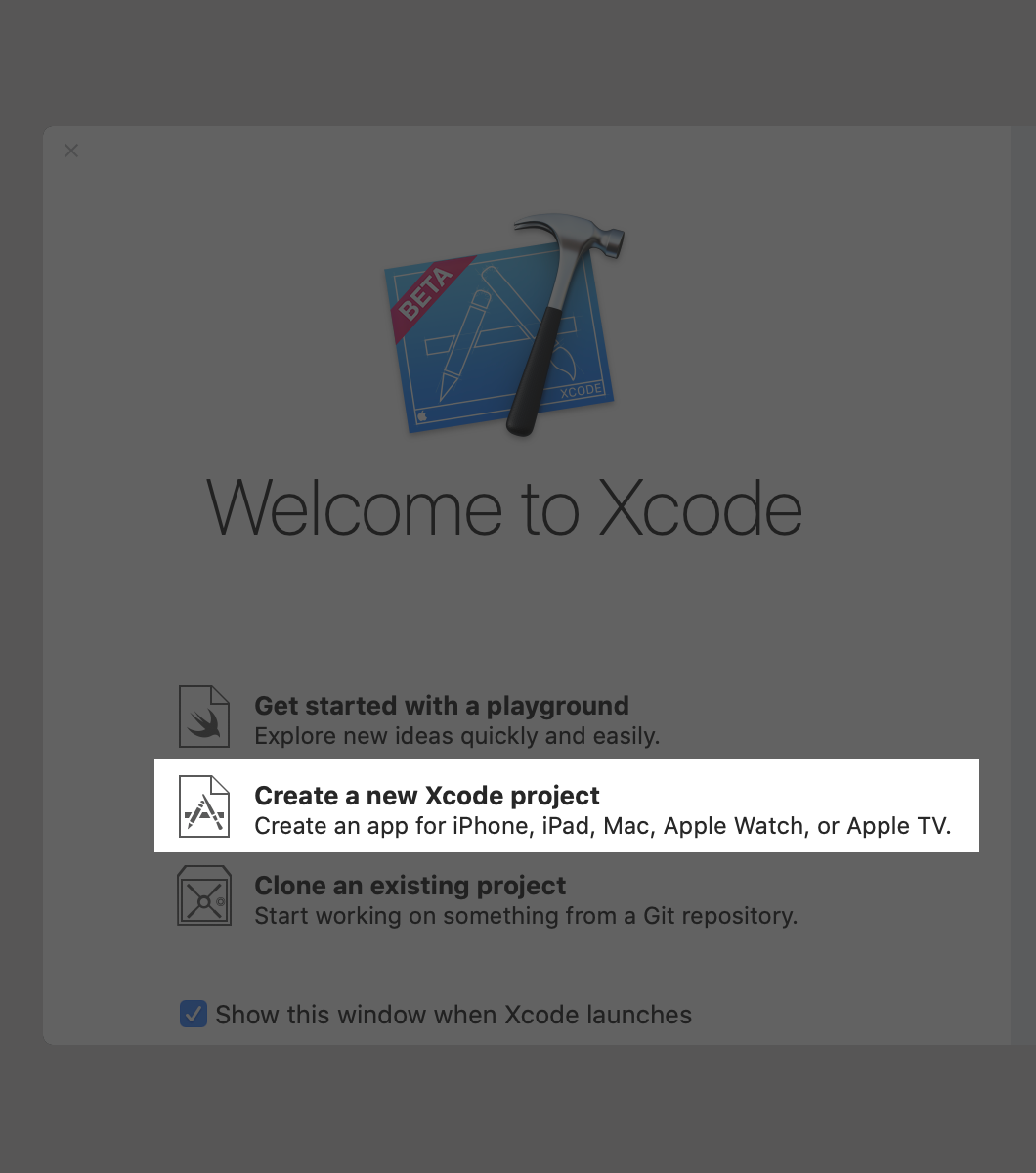The image size is (1036, 1173).
Task: Click the hammer on the Xcode logo
Action: (563, 324)
